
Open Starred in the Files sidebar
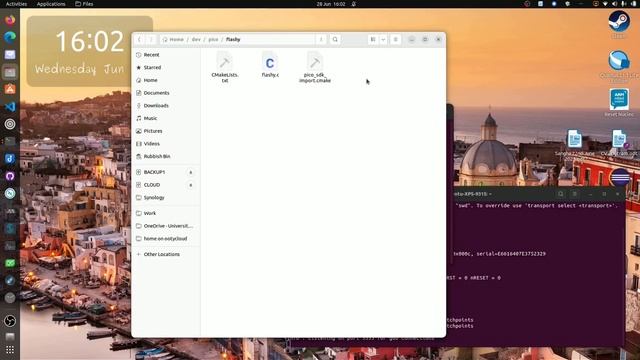167,67
